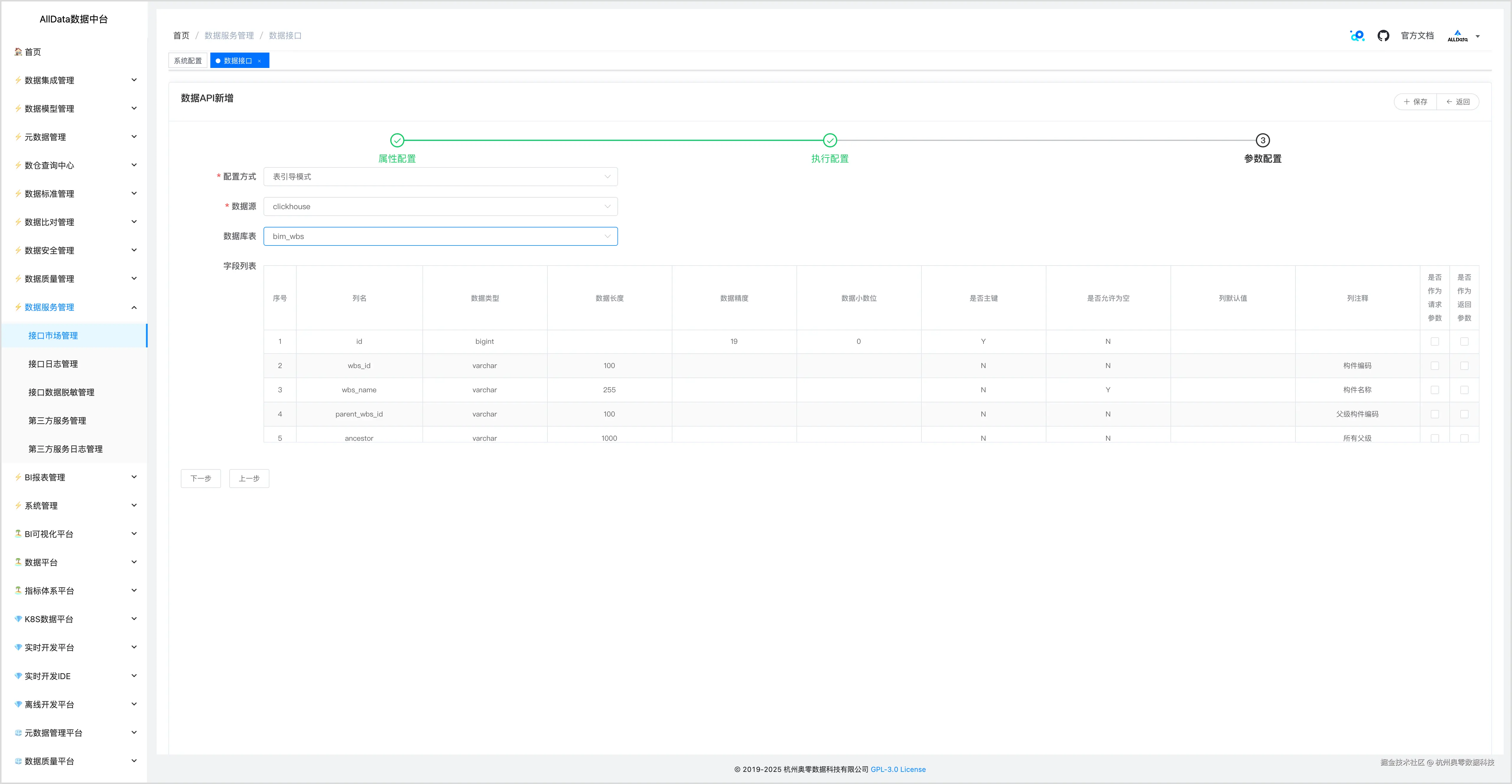The width and height of the screenshot is (1512, 784).
Task: Click the icon next to 指标体系平台
Action: (18, 590)
